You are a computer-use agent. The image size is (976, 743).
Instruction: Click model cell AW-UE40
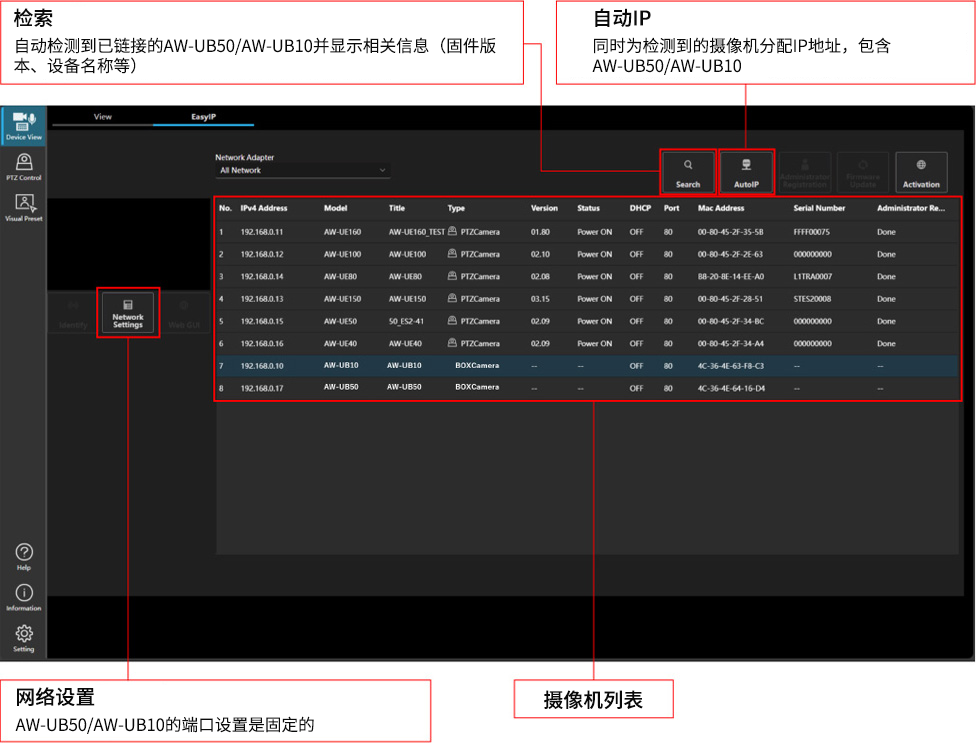(340, 343)
